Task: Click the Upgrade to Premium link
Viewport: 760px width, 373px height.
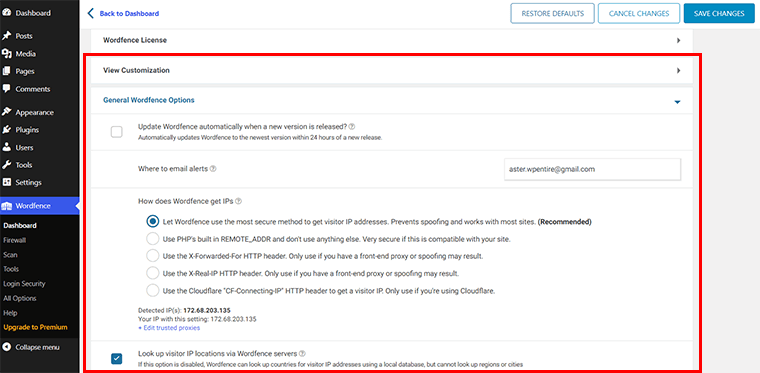Action: click(35, 327)
